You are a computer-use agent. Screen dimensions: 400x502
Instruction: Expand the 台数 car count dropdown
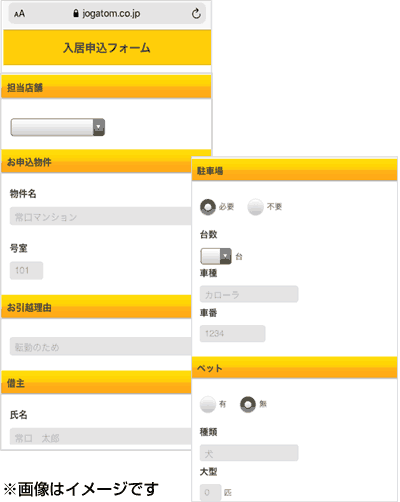pyautogui.click(x=216, y=256)
